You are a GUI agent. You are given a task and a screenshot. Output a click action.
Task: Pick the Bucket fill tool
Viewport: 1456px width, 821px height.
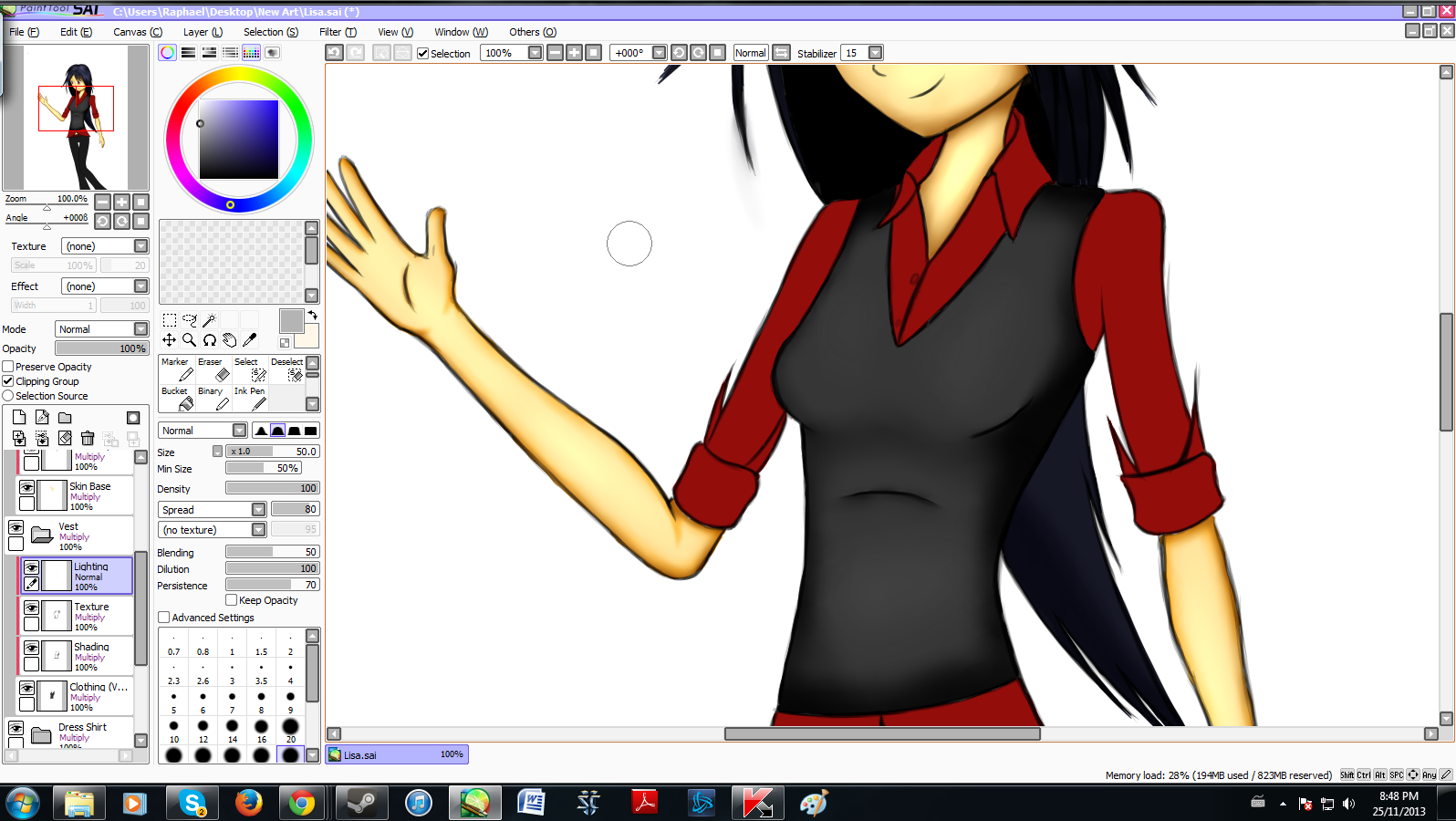[177, 399]
